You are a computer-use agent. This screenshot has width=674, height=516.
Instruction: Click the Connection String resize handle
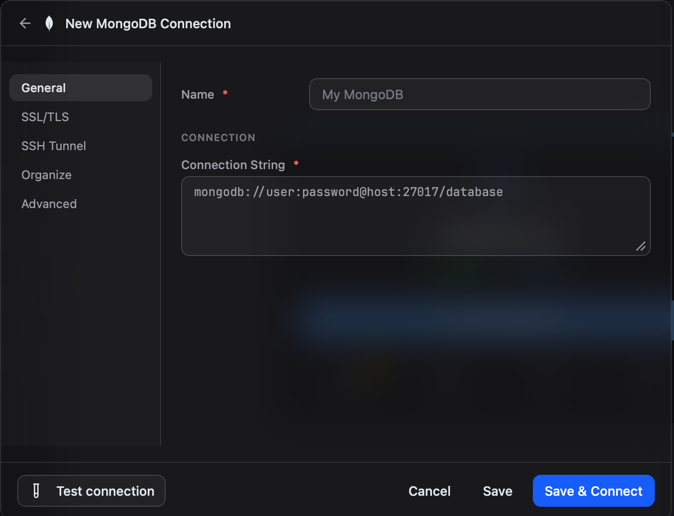(640, 246)
